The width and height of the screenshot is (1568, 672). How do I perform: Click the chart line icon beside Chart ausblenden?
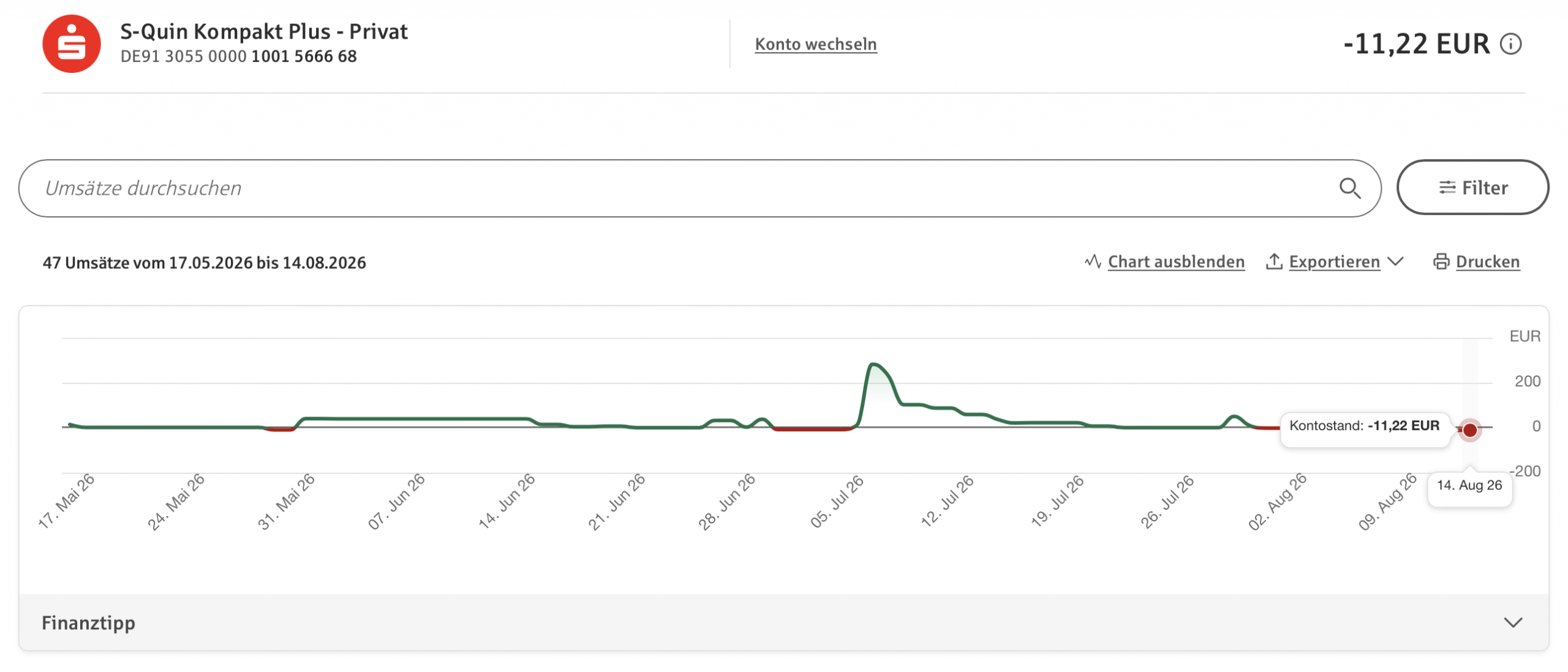[1093, 262]
